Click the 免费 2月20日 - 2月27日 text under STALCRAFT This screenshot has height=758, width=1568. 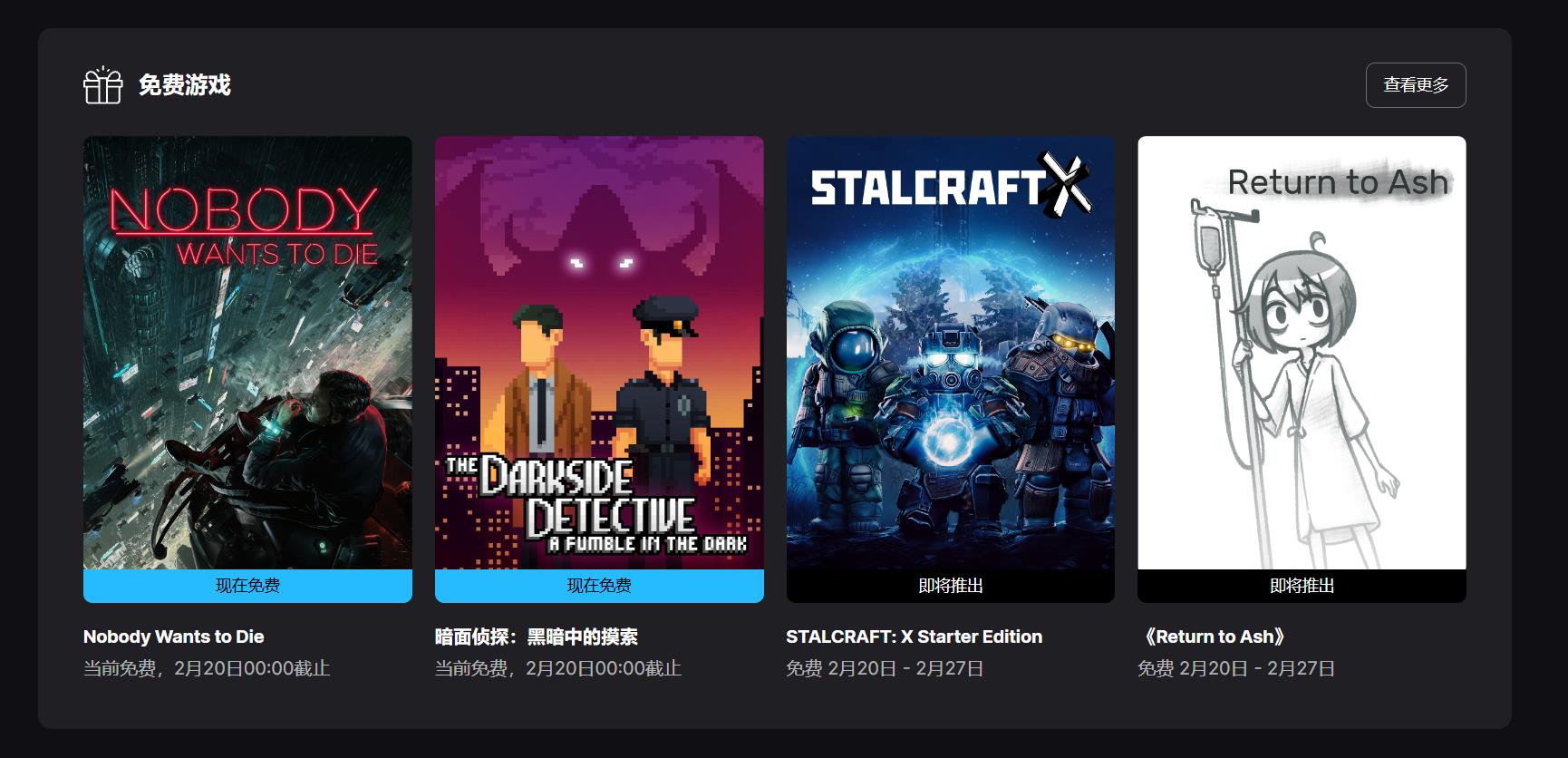[885, 668]
